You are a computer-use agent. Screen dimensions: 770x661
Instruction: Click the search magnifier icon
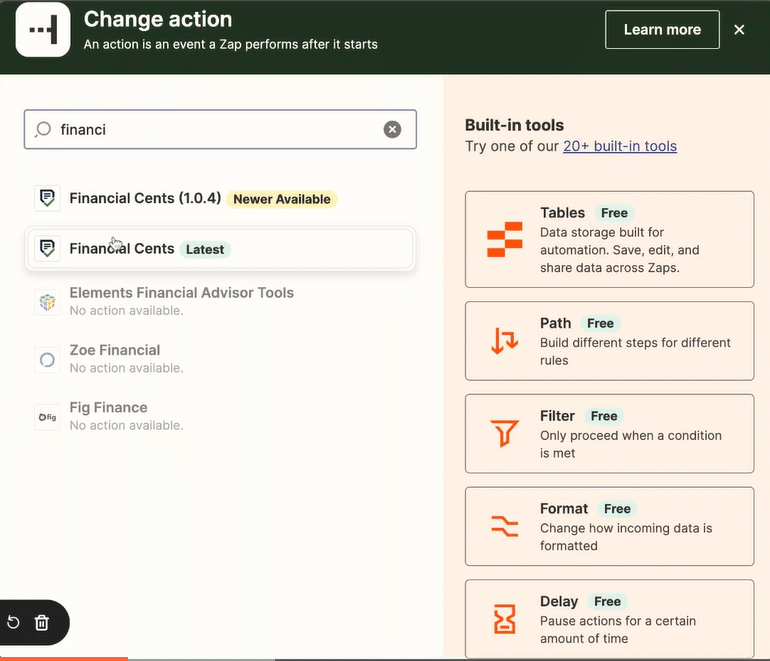43,130
